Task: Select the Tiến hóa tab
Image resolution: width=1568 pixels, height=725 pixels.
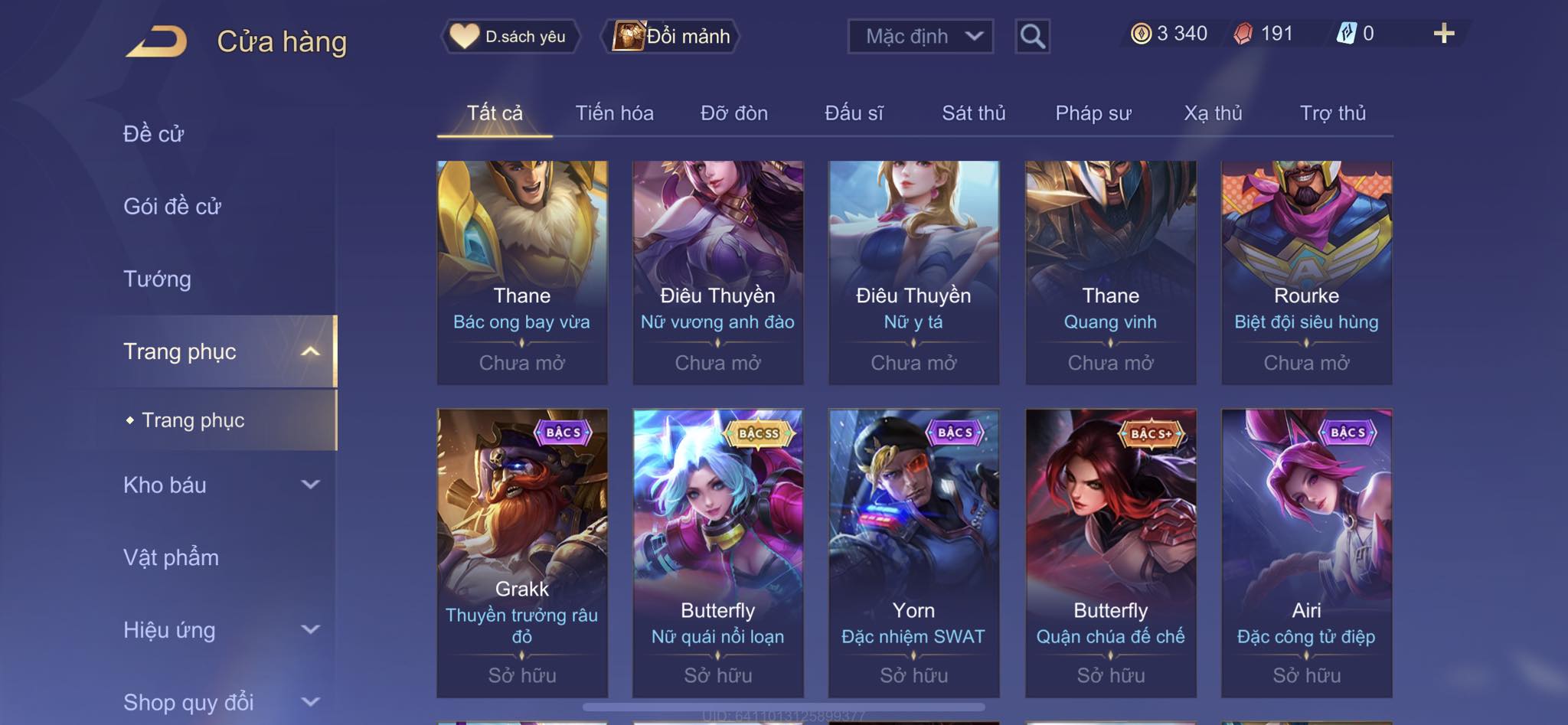Action: click(x=614, y=113)
